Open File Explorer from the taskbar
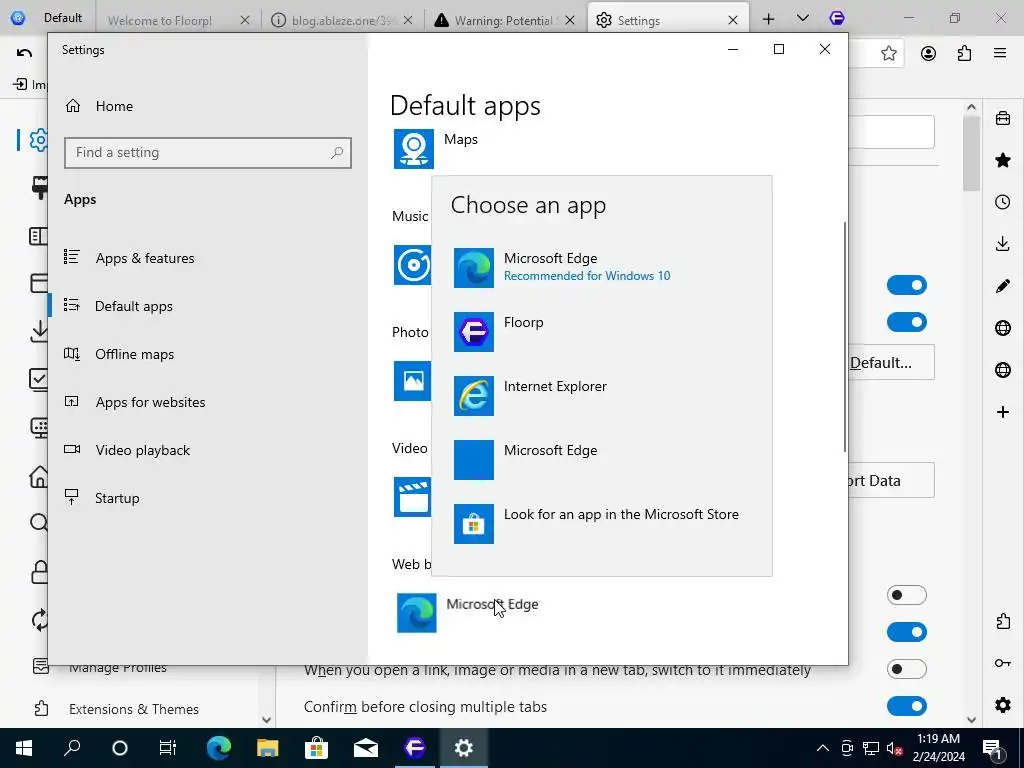1024x768 pixels. (x=267, y=748)
